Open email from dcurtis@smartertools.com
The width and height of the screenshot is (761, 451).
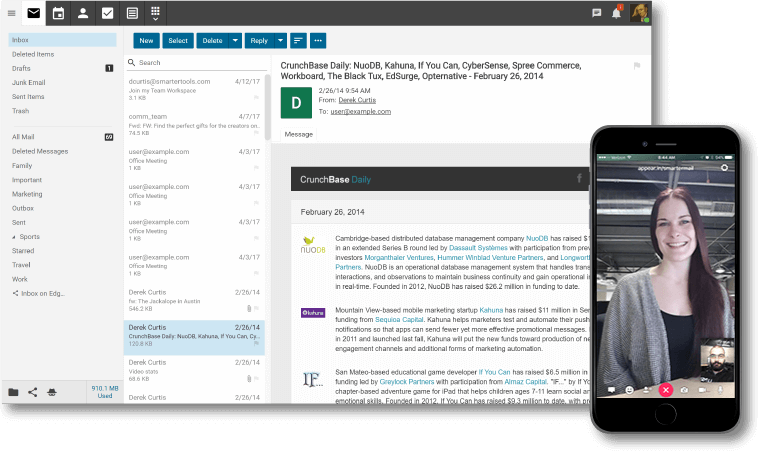click(x=194, y=89)
